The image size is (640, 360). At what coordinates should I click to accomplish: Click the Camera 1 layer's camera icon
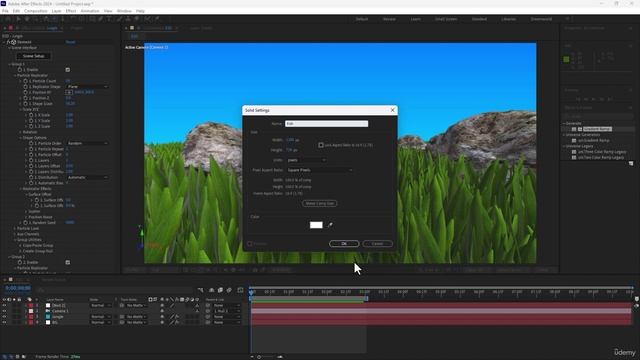pyautogui.click(x=48, y=311)
